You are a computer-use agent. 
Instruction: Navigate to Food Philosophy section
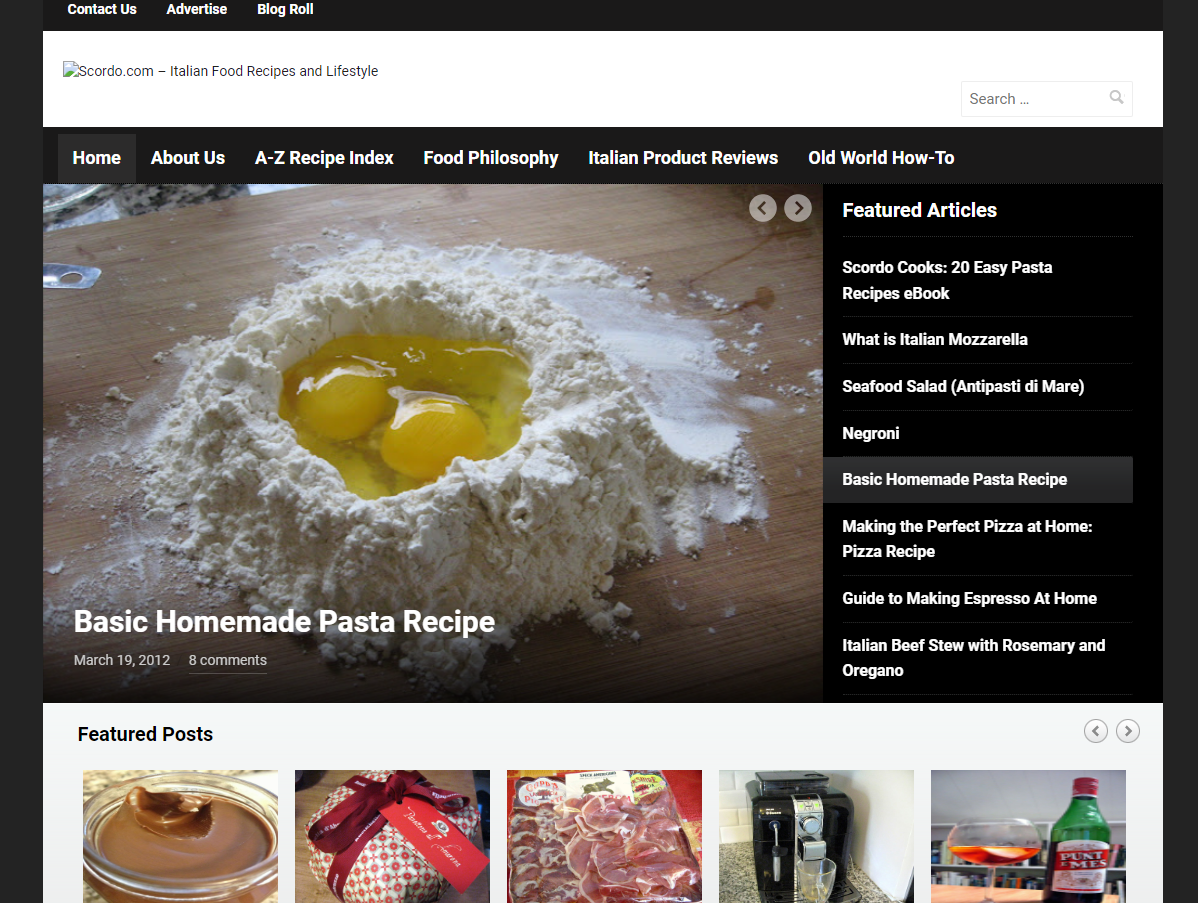click(491, 158)
